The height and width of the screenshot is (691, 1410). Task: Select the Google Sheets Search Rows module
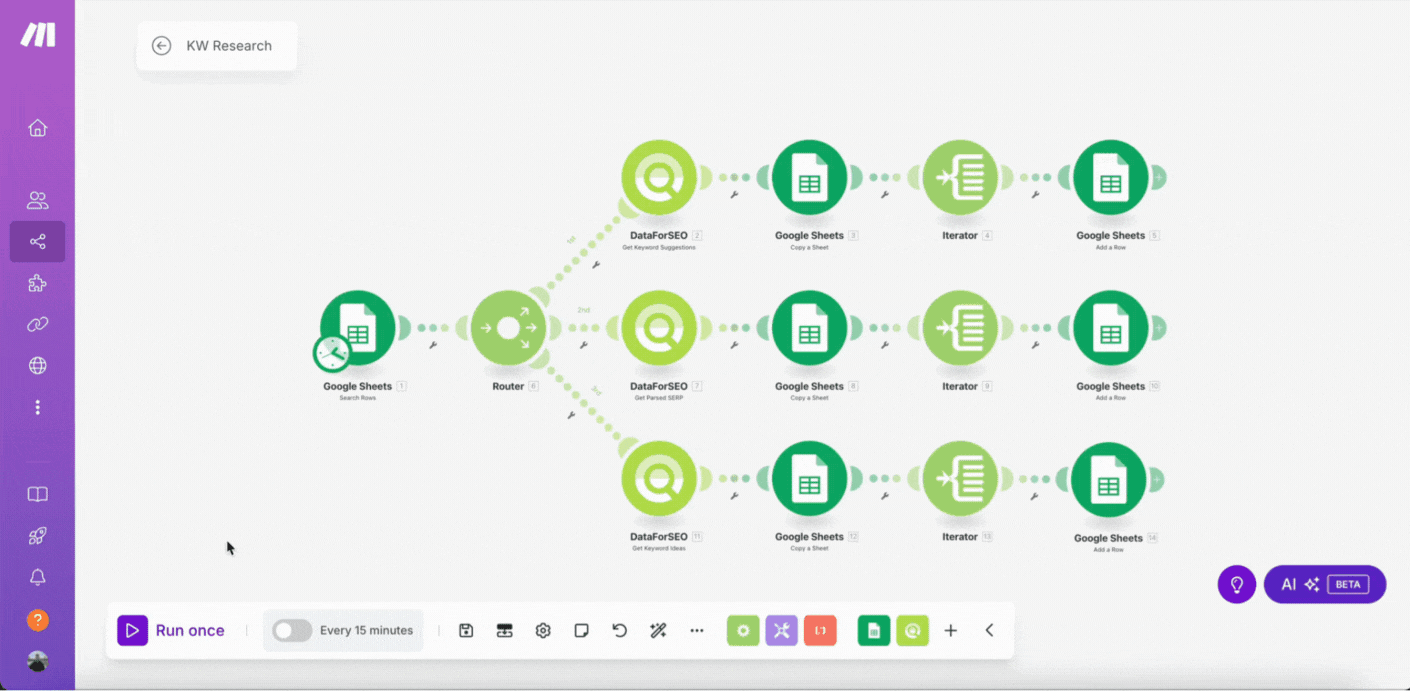tap(358, 328)
